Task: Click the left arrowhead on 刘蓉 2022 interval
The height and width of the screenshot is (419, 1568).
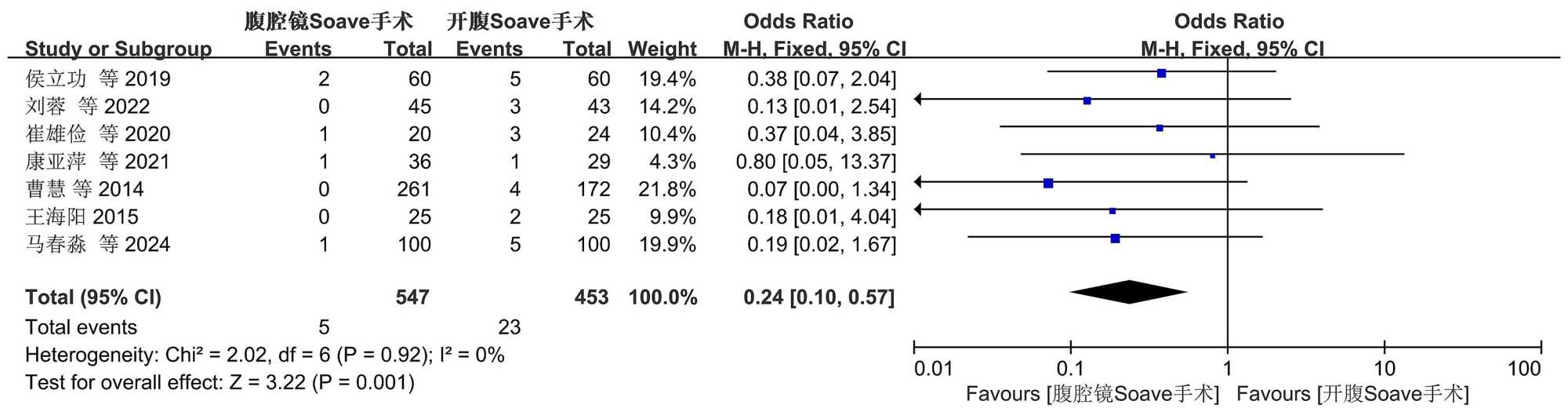Action: pyautogui.click(x=919, y=99)
